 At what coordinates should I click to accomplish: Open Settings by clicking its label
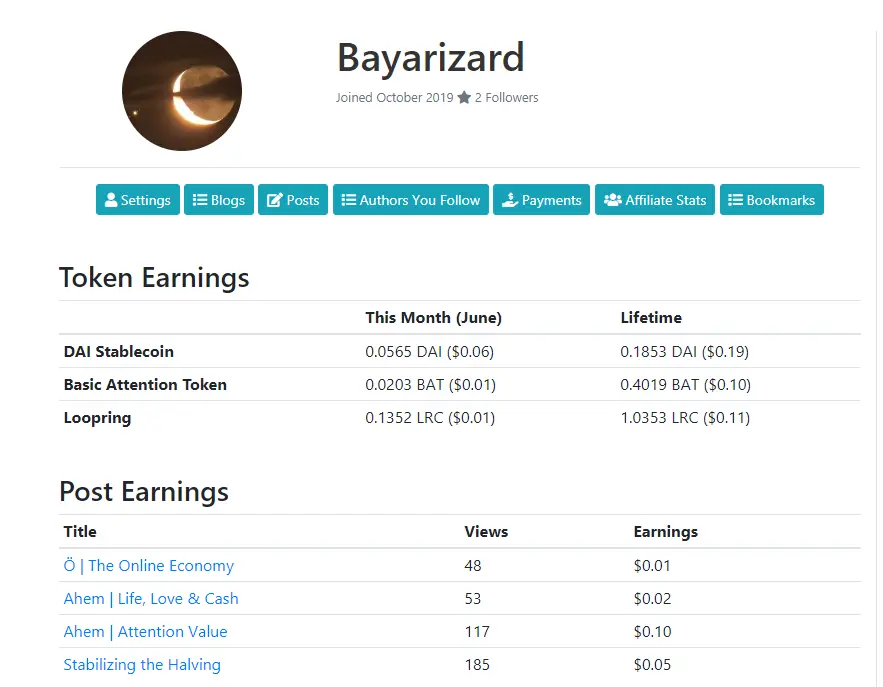tap(145, 200)
